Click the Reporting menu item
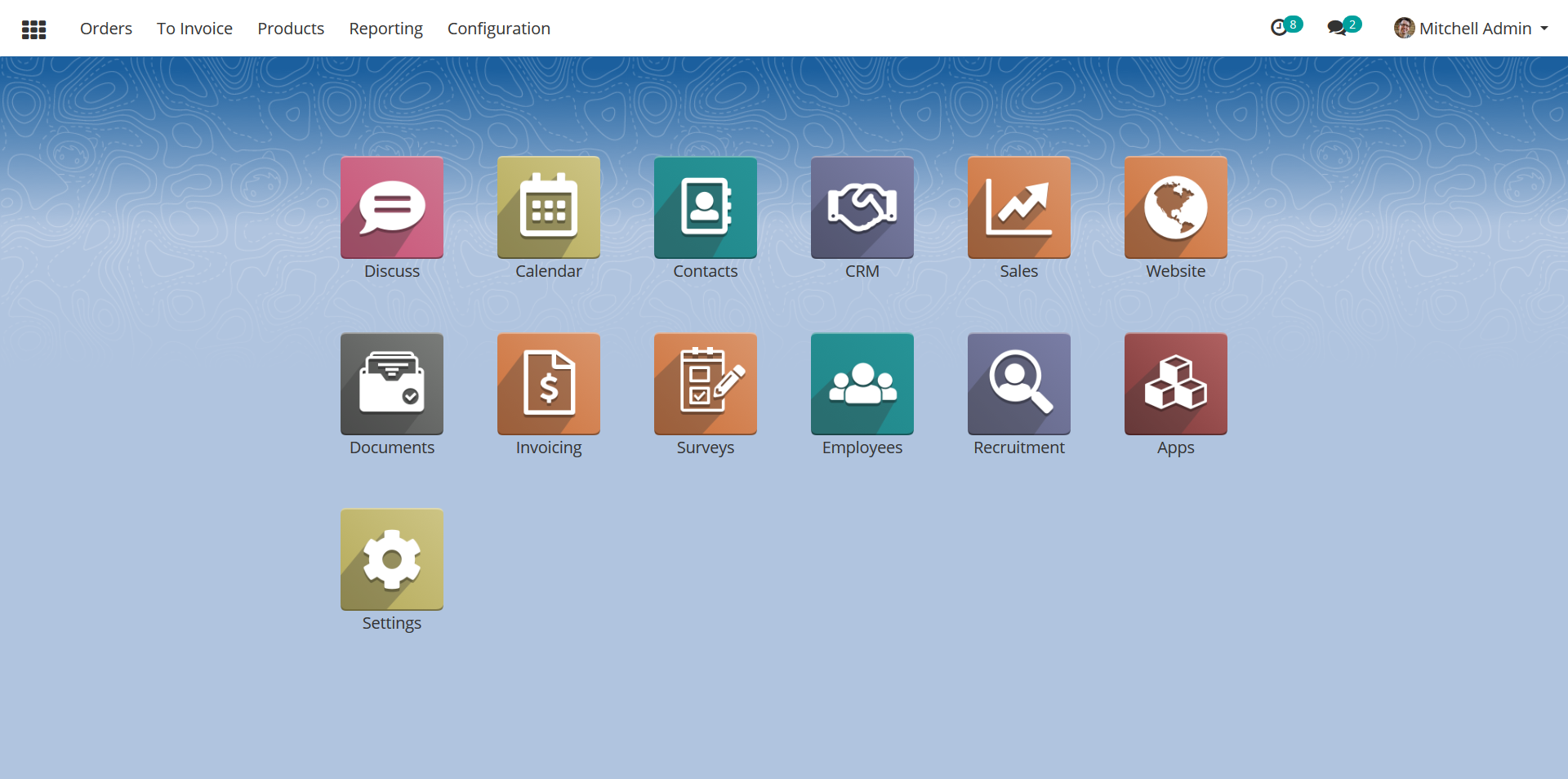Screen dimensions: 1568x779 [x=385, y=29]
